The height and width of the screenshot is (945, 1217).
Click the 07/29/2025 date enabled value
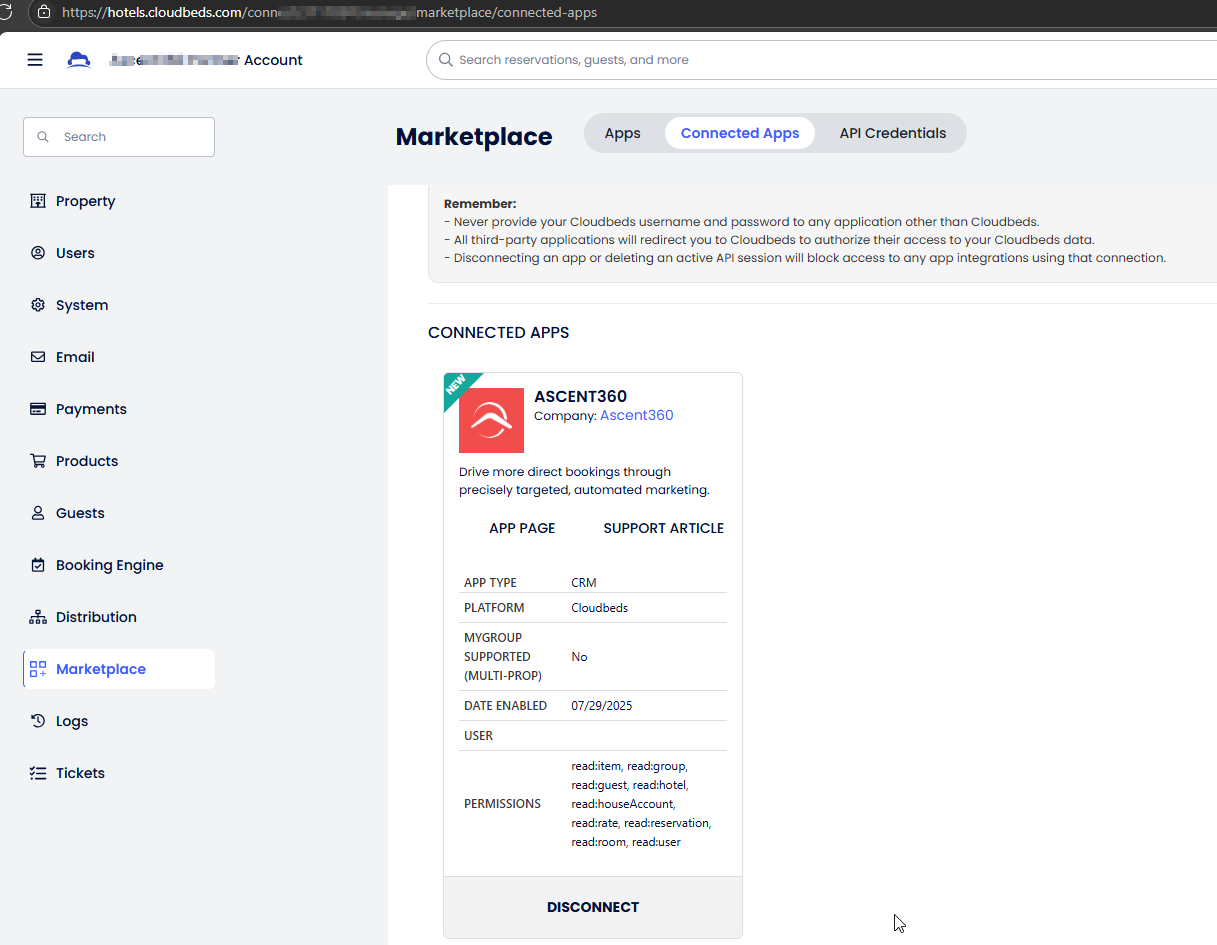tap(602, 705)
